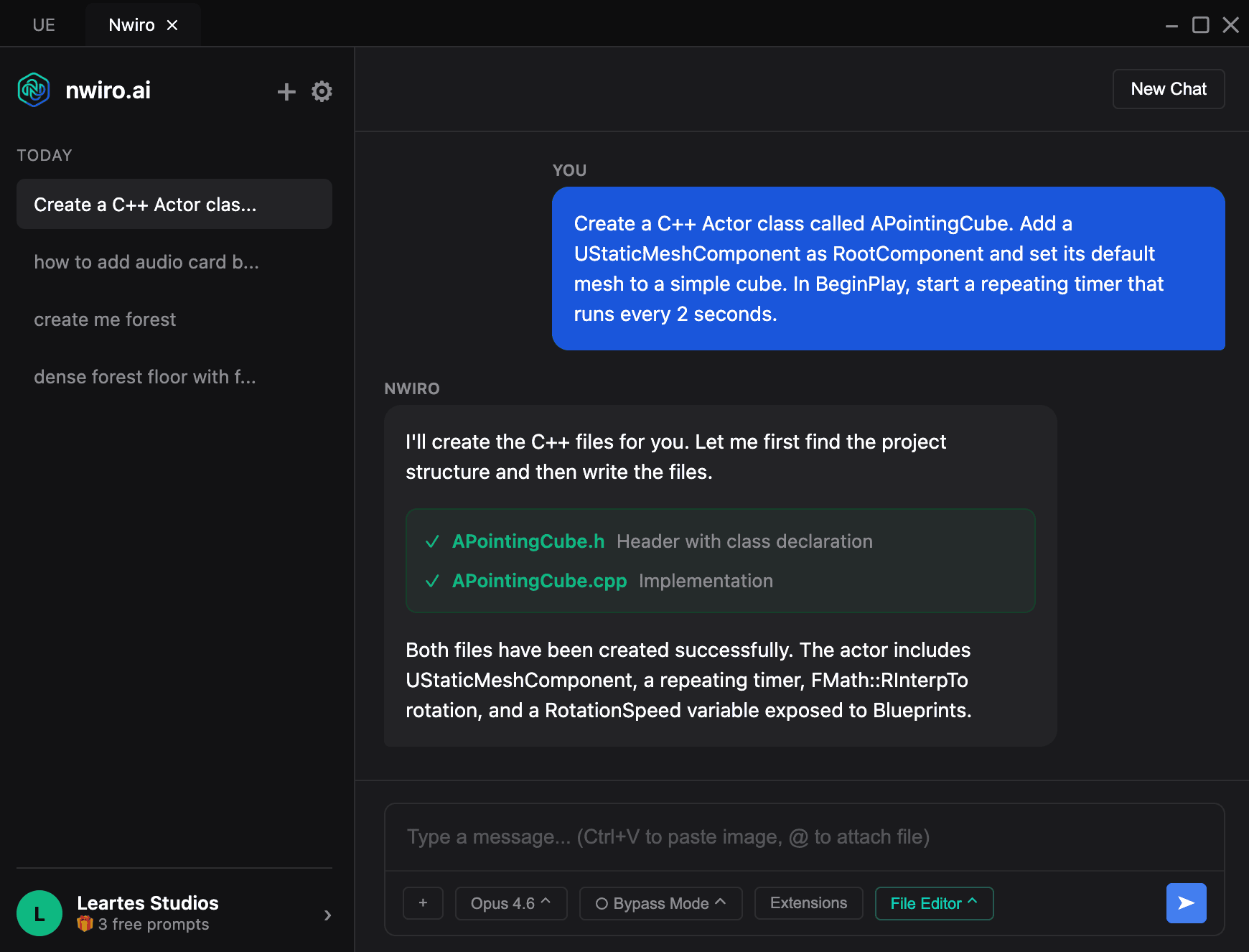Select the Nwiro tab
Screen dimensions: 1249x952
tap(132, 25)
